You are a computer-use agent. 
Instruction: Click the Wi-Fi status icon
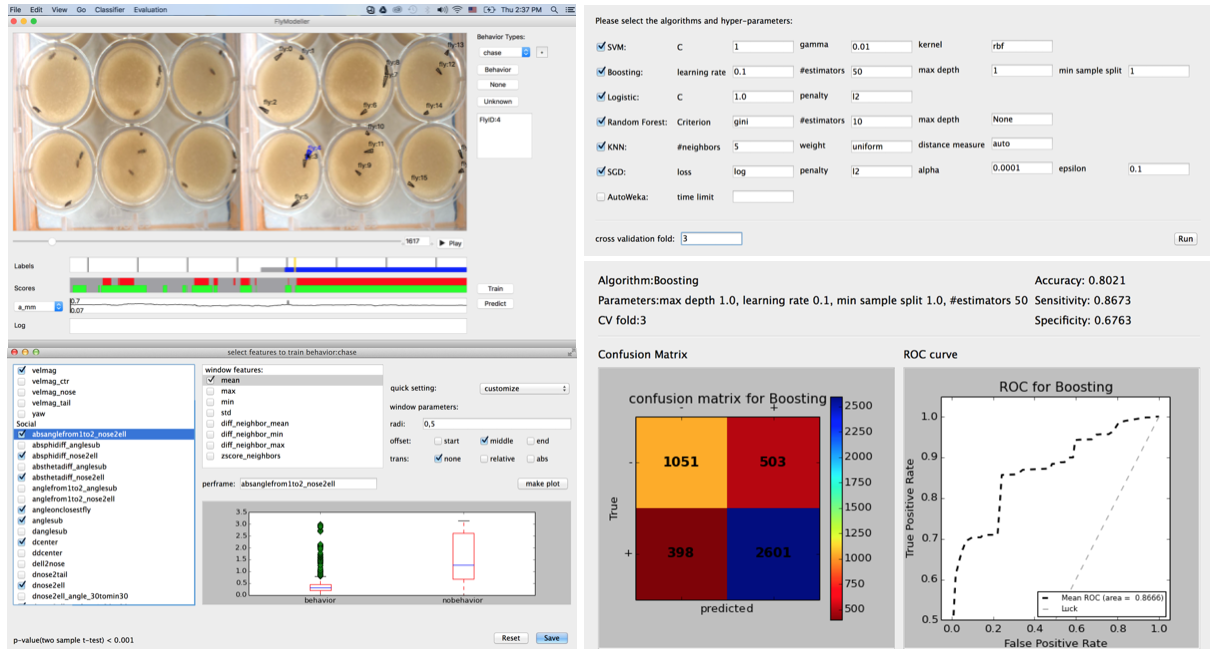click(457, 9)
